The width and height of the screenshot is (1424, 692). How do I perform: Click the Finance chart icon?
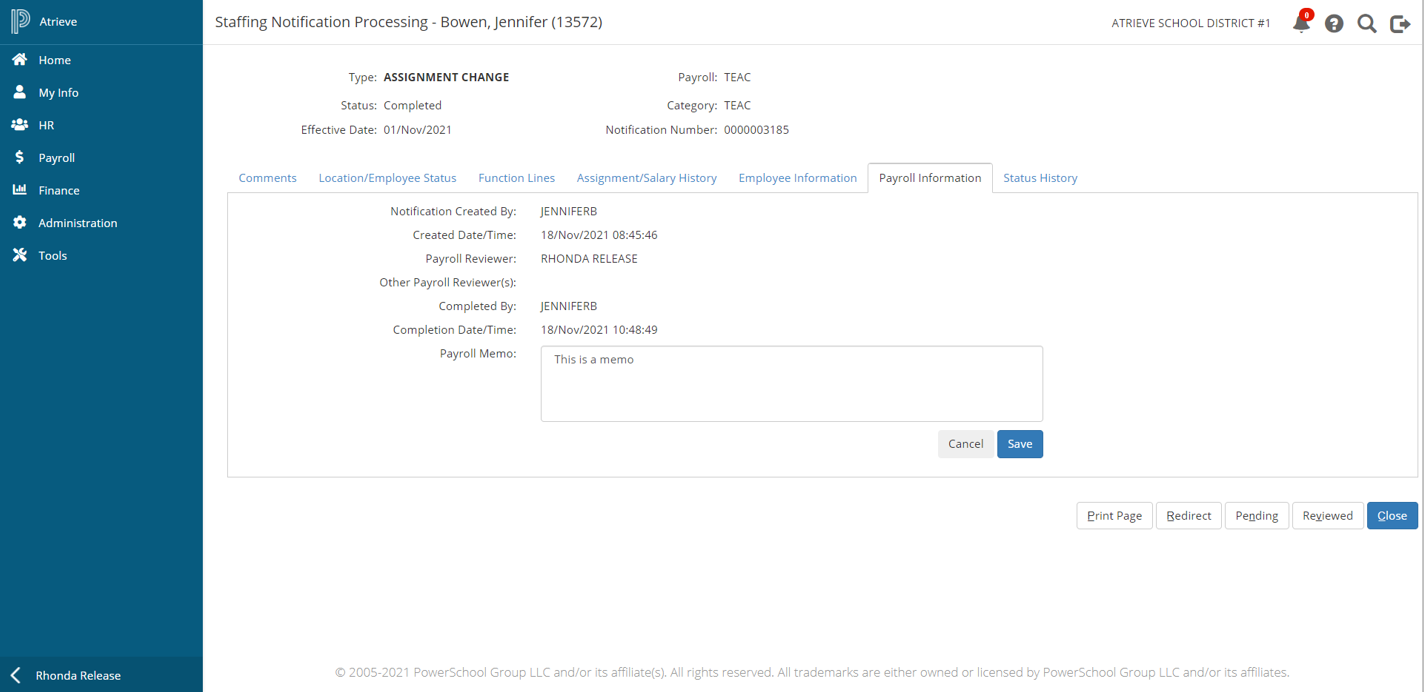coord(19,190)
